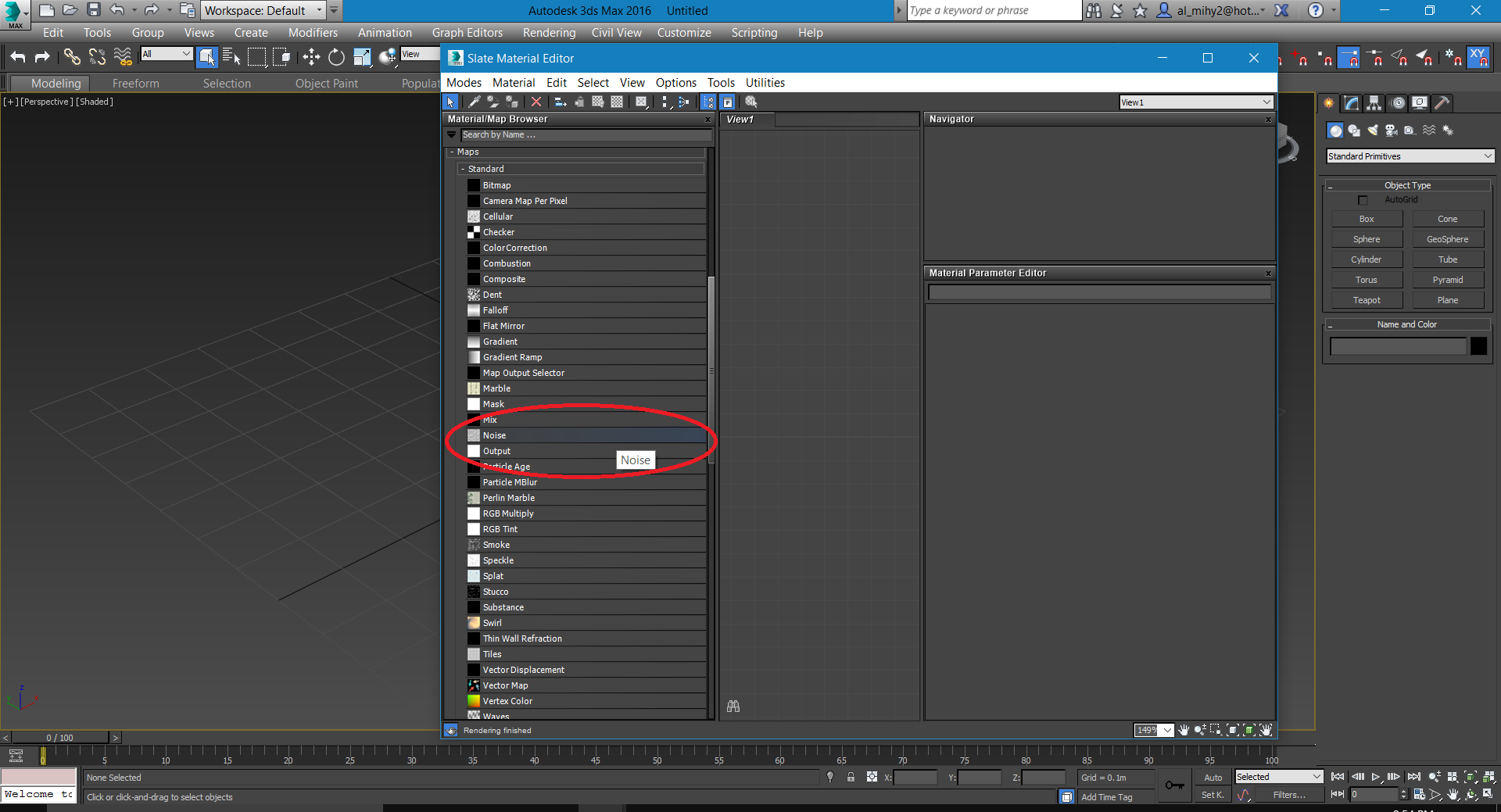Viewport: 1501px width, 812px height.
Task: Click the Set Keys key icon
Action: pos(1174,785)
